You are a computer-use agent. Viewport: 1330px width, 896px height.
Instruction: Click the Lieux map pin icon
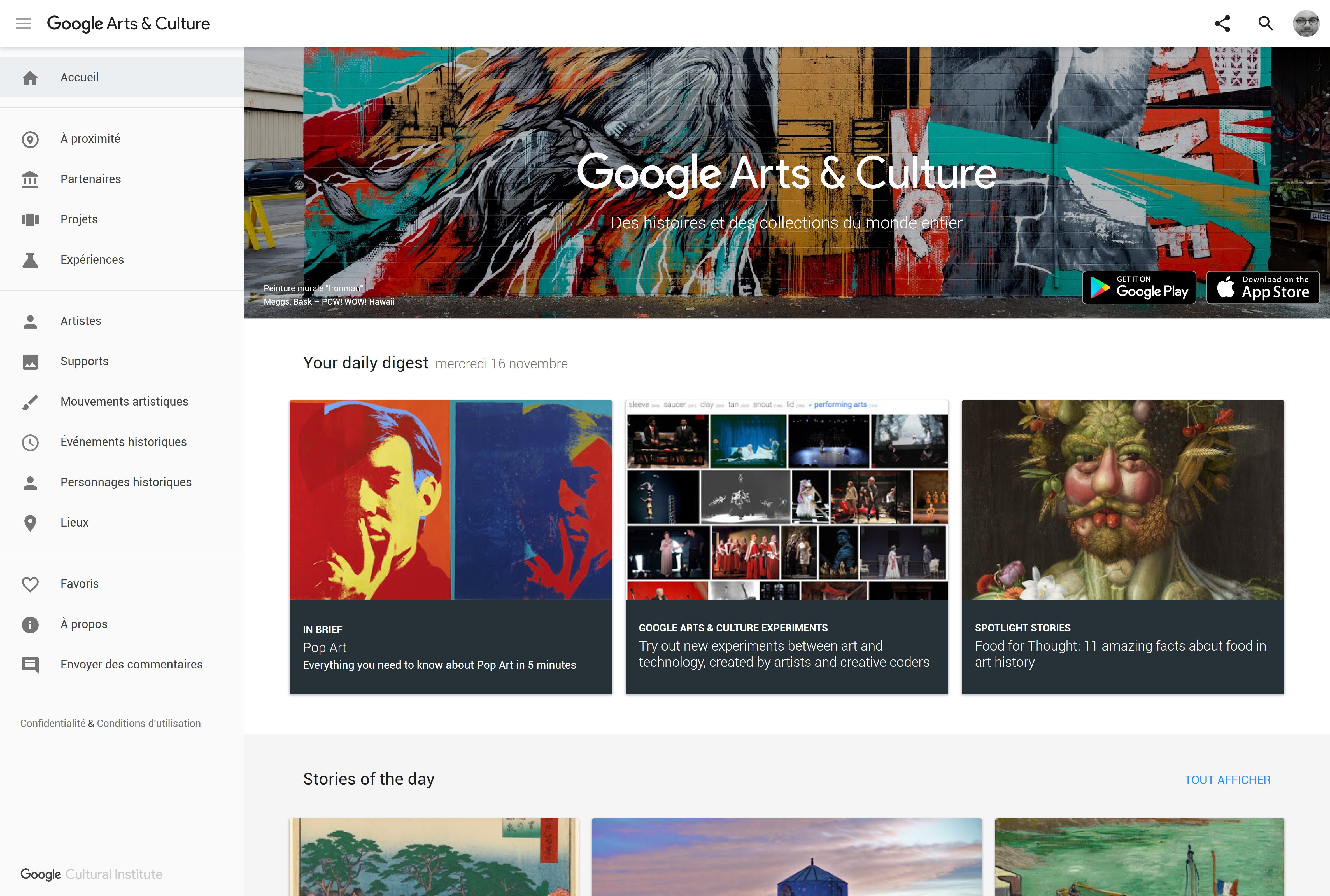coord(30,523)
